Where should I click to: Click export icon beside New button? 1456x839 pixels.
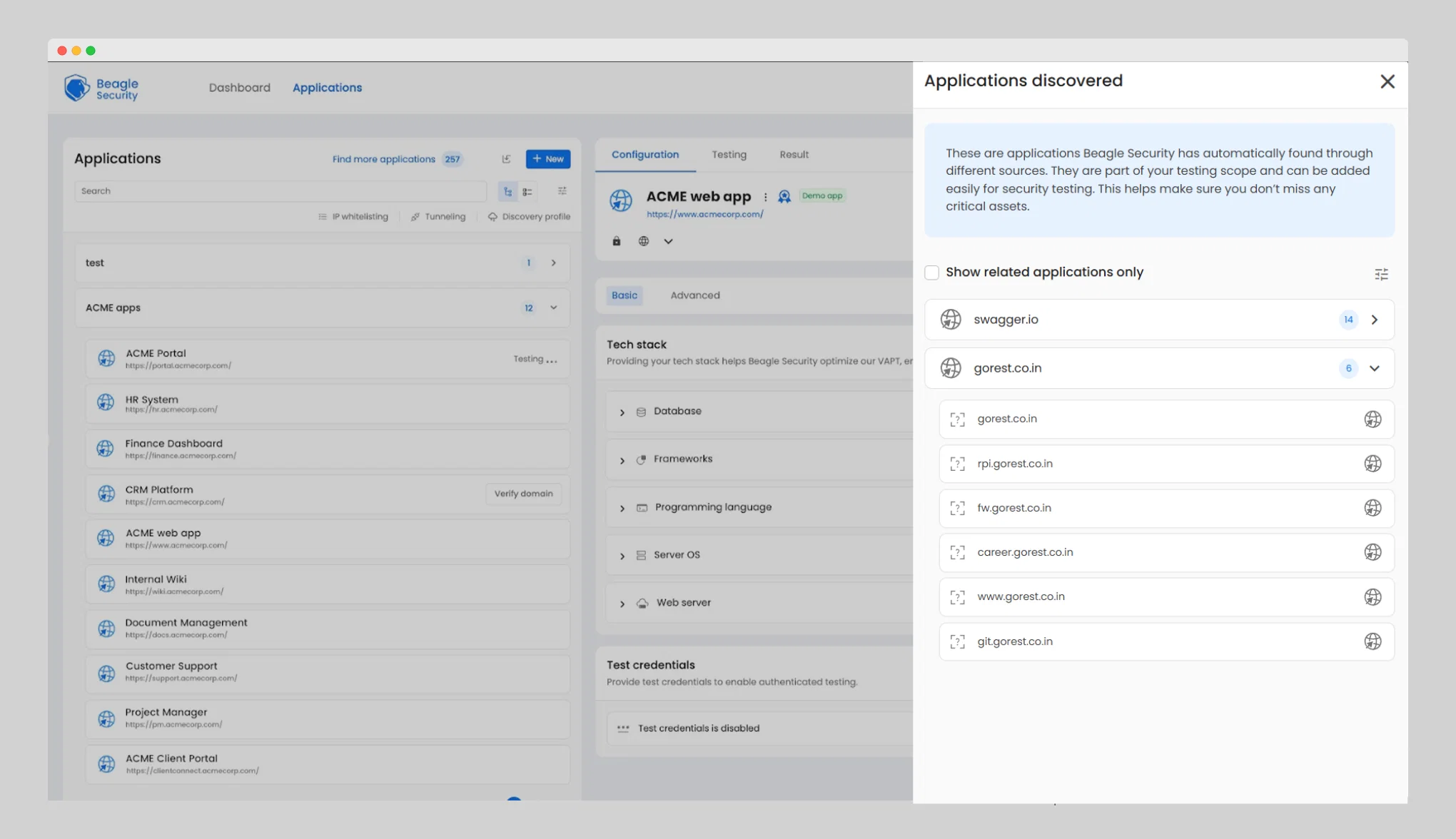[506, 159]
